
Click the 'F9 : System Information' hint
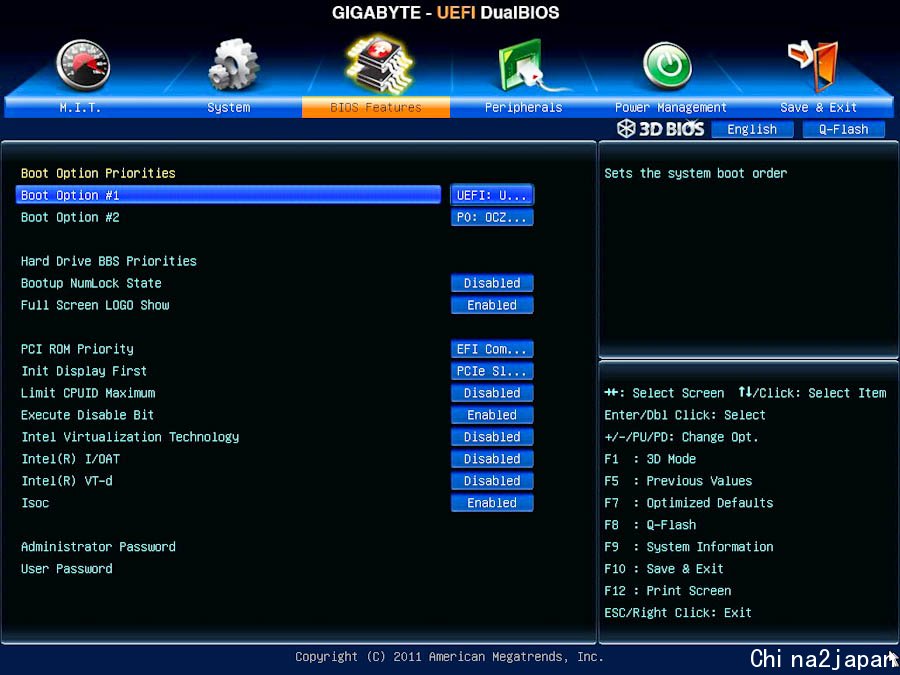pos(689,546)
